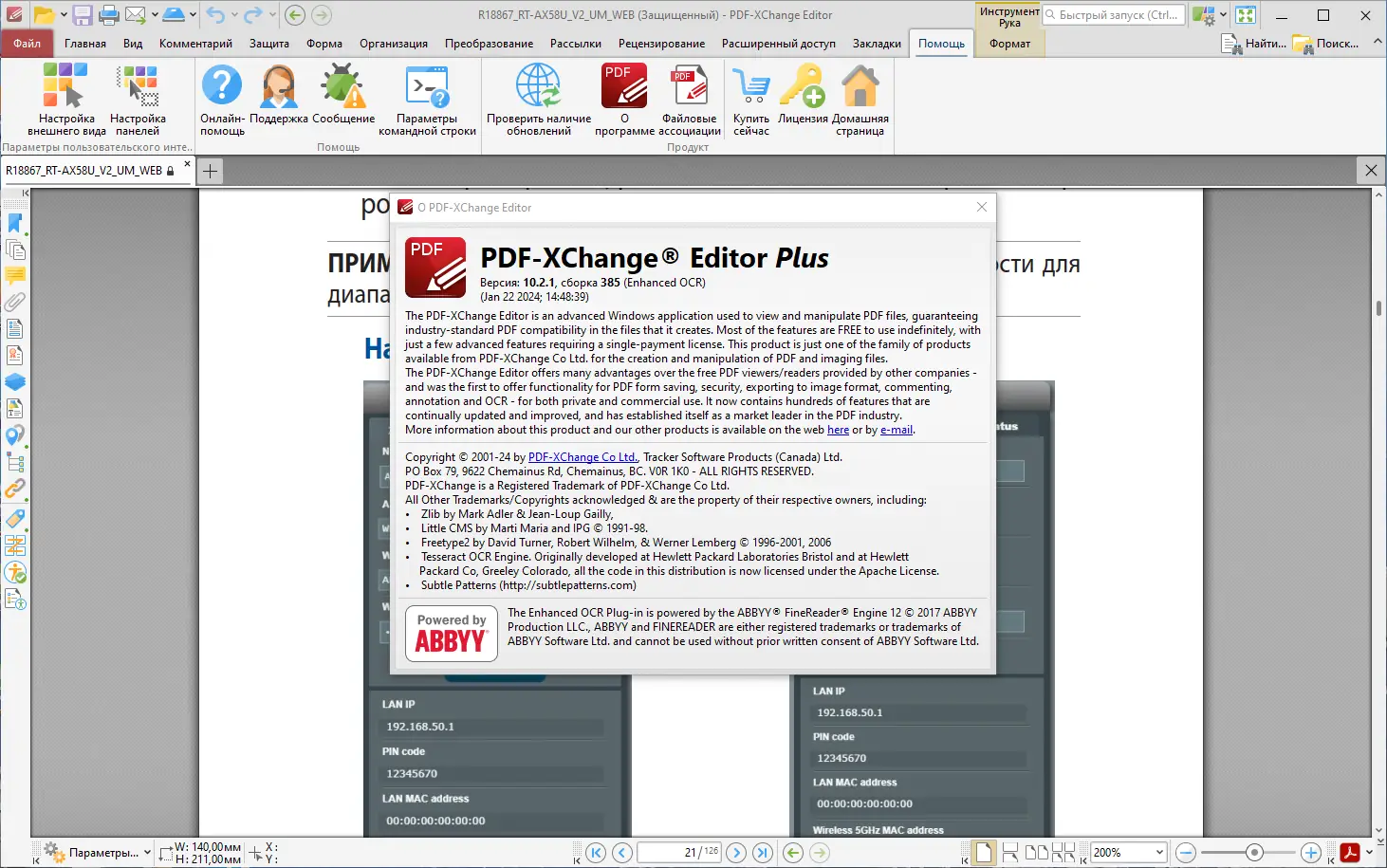This screenshot has height=868, width=1387.
Task: Select single page layout mode
Action: tap(984, 853)
